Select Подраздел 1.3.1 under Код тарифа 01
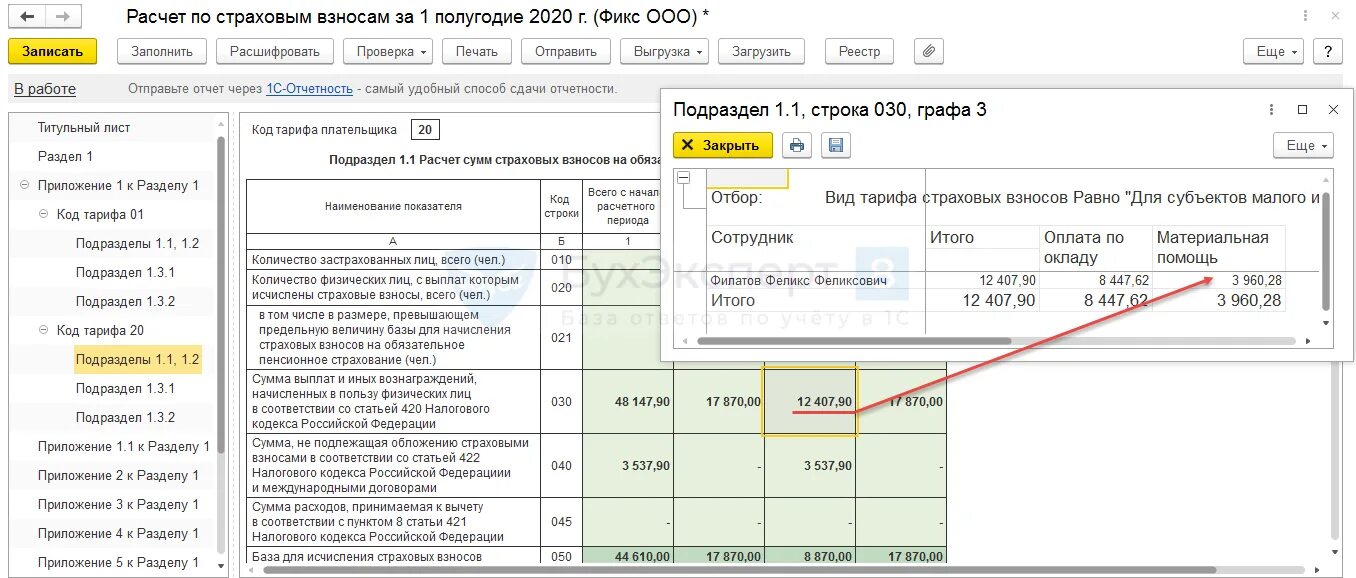Screen dimensions: 1356x578 [126, 273]
